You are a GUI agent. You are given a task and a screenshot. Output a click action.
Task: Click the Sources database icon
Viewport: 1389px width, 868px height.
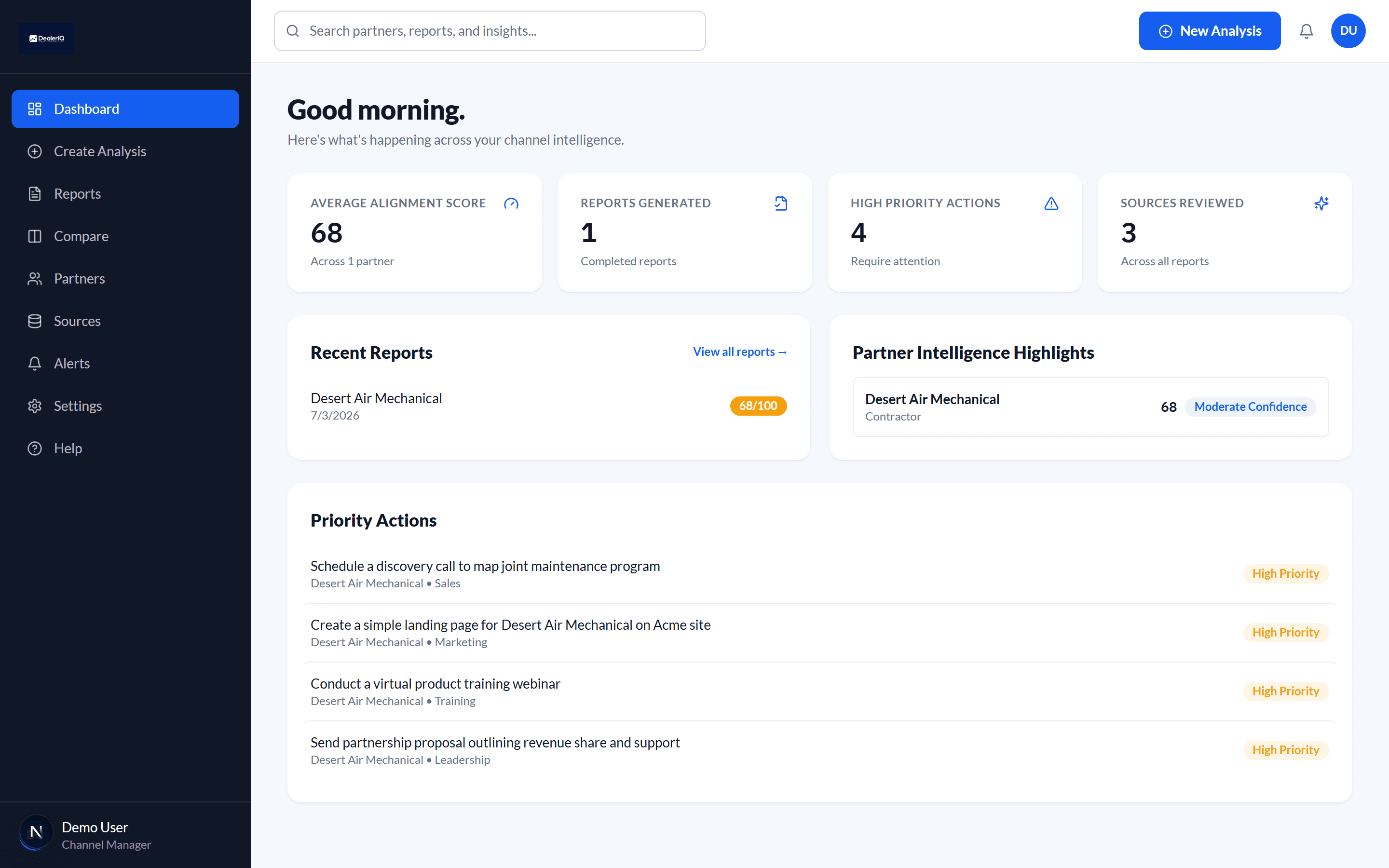pyautogui.click(x=35, y=322)
